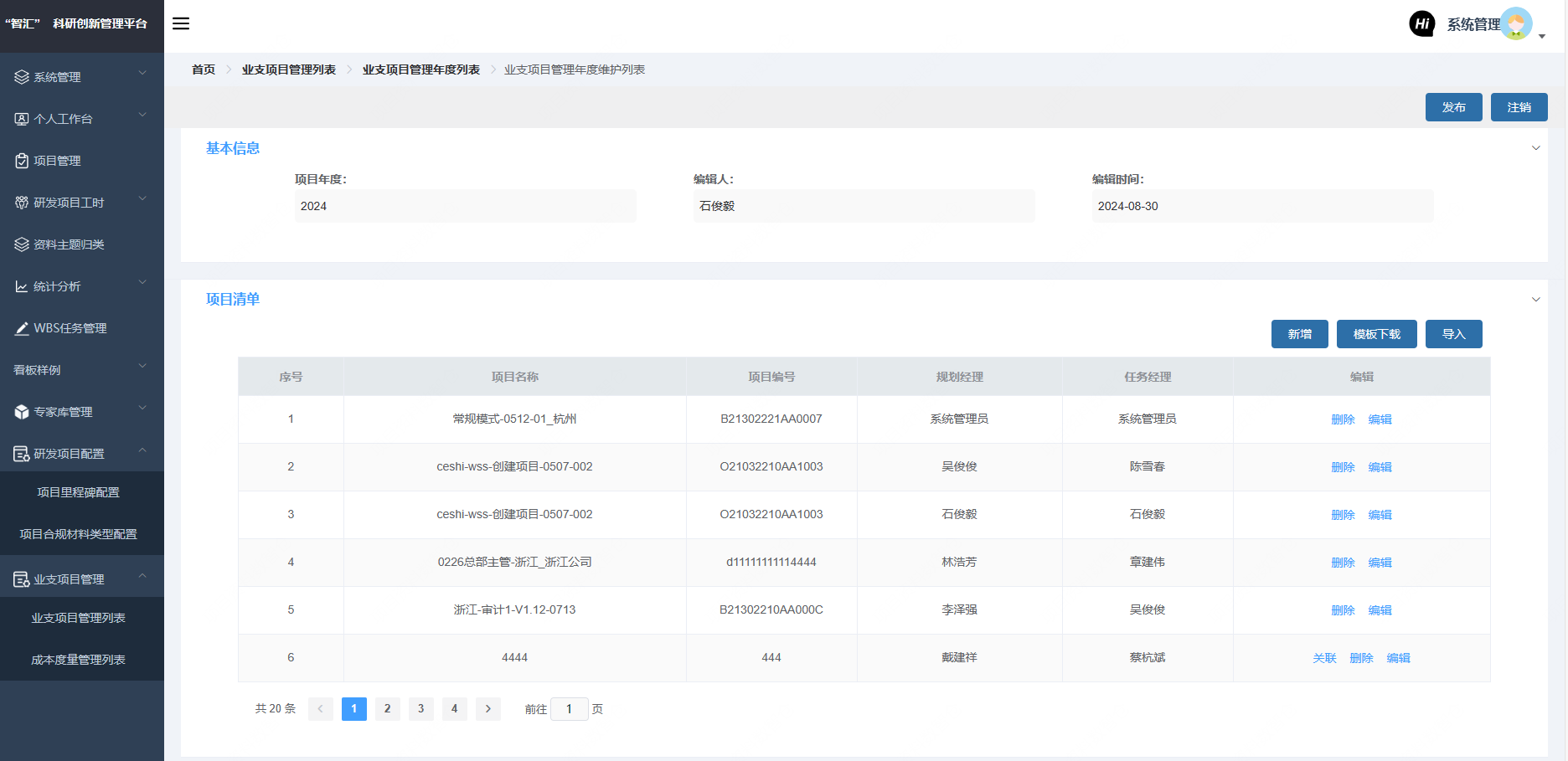Screen dimensions: 1568x761
Task: Click the 专家库管理 cube icon
Action: coord(22,412)
